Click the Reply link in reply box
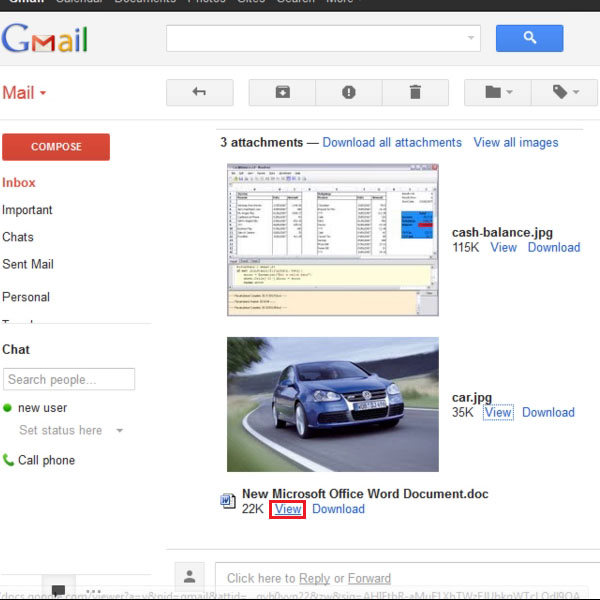This screenshot has width=600, height=600. pos(314,578)
